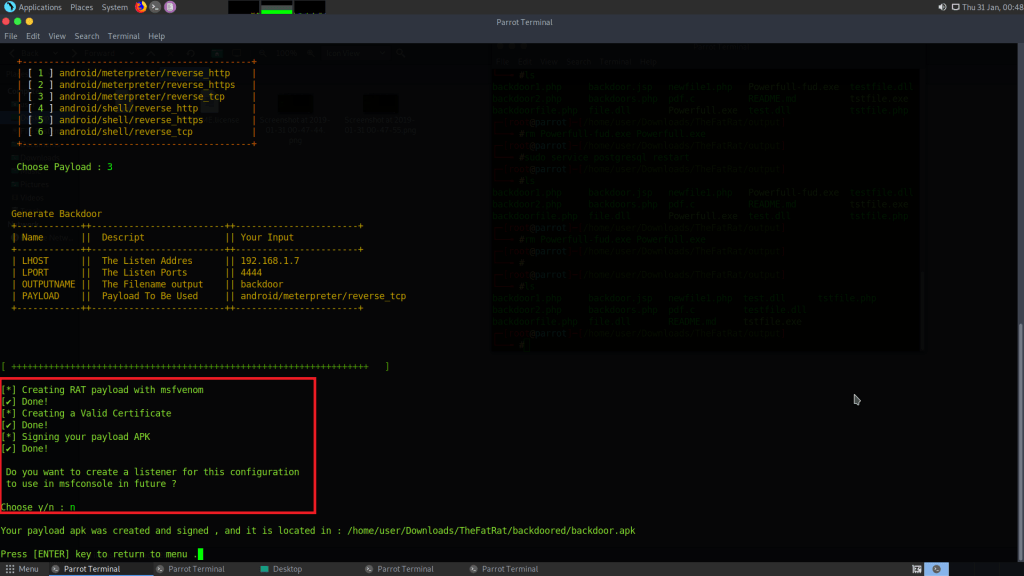Click the 'Press [ENTER] key' prompt line
Viewport: 1024px width, 576px height.
click(x=99, y=554)
